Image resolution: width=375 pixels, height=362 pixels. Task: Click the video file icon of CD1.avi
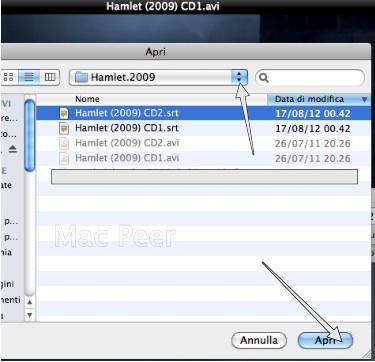pos(64,159)
